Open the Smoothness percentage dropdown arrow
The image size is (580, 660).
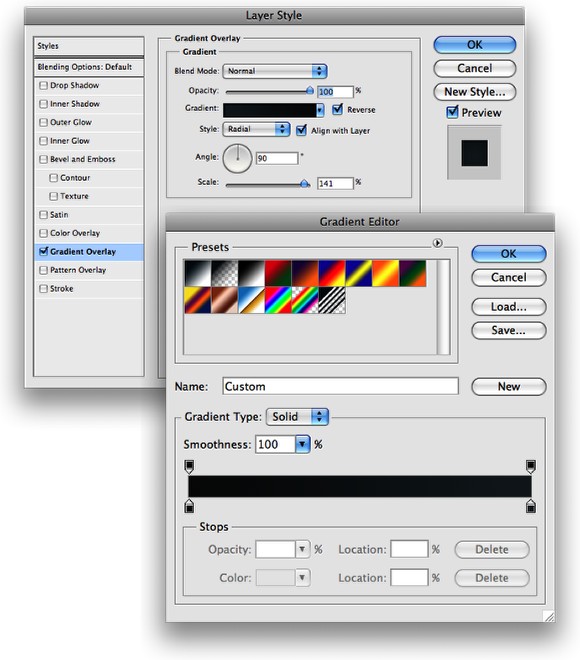[302, 444]
